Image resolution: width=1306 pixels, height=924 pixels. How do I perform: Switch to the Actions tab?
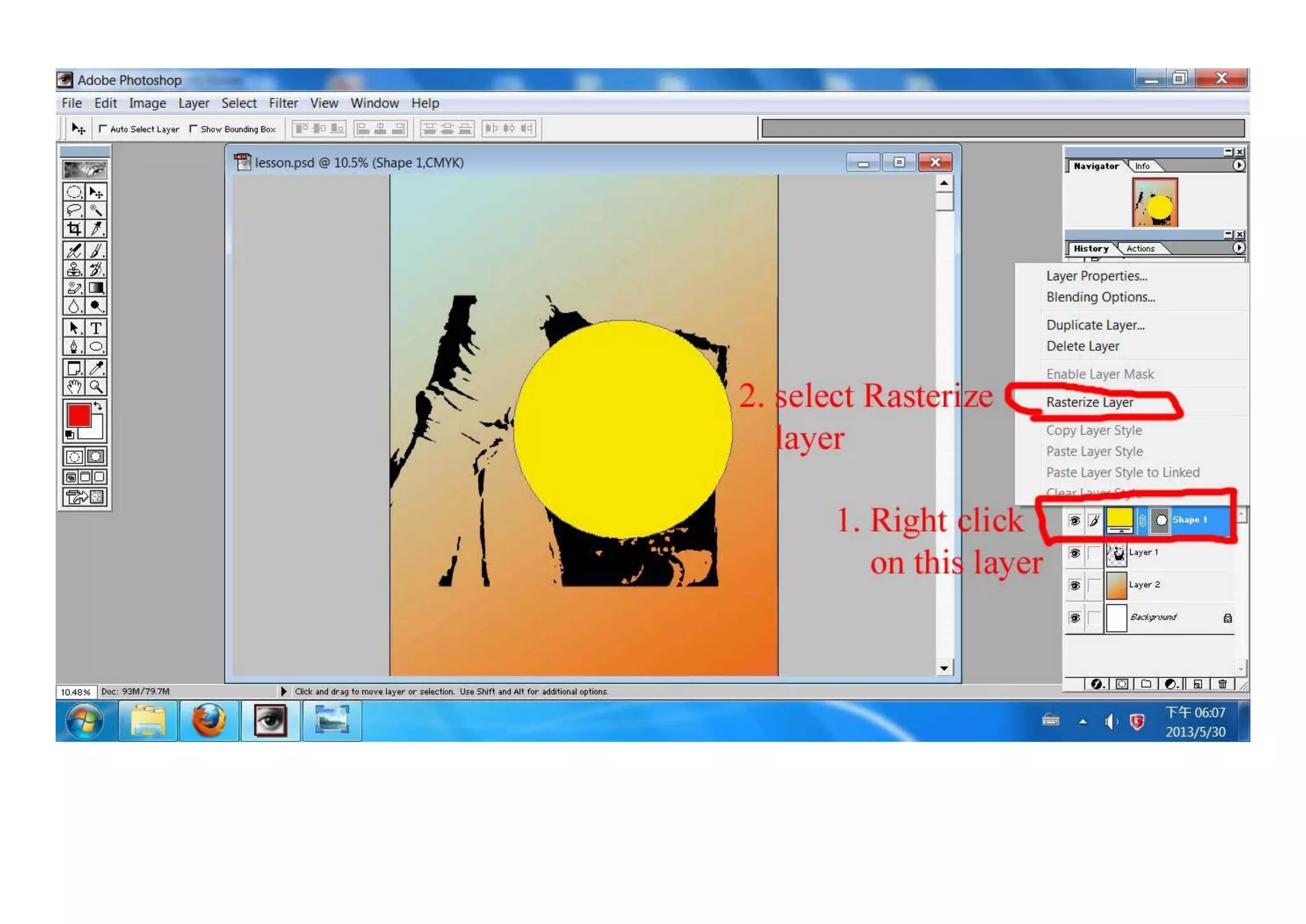tap(1140, 248)
